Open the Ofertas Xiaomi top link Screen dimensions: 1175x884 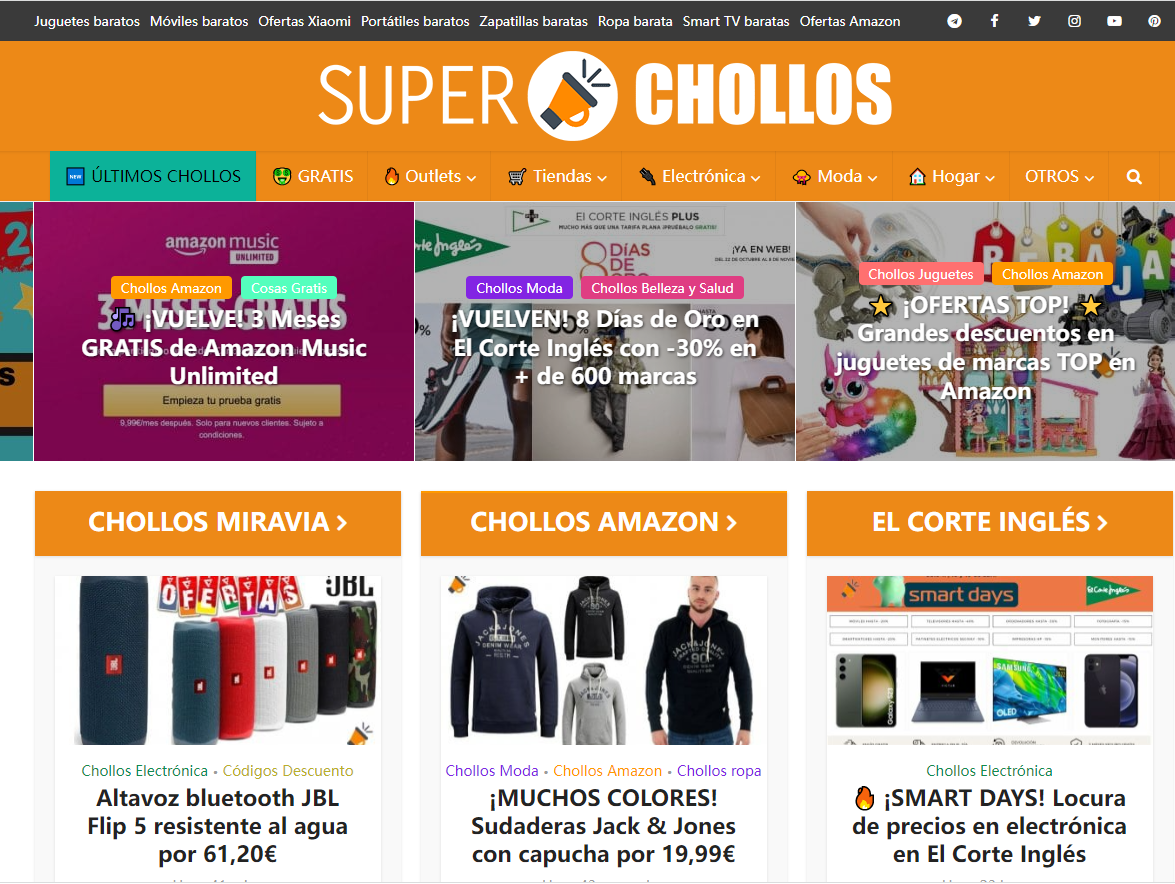pyautogui.click(x=304, y=21)
